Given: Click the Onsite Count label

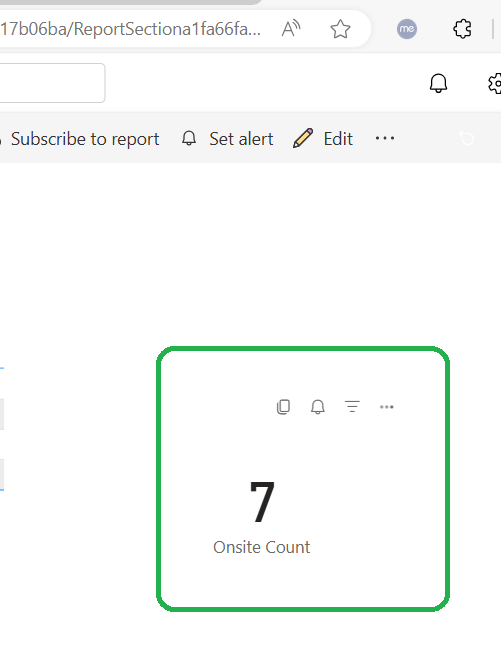Looking at the screenshot, I should (x=262, y=547).
